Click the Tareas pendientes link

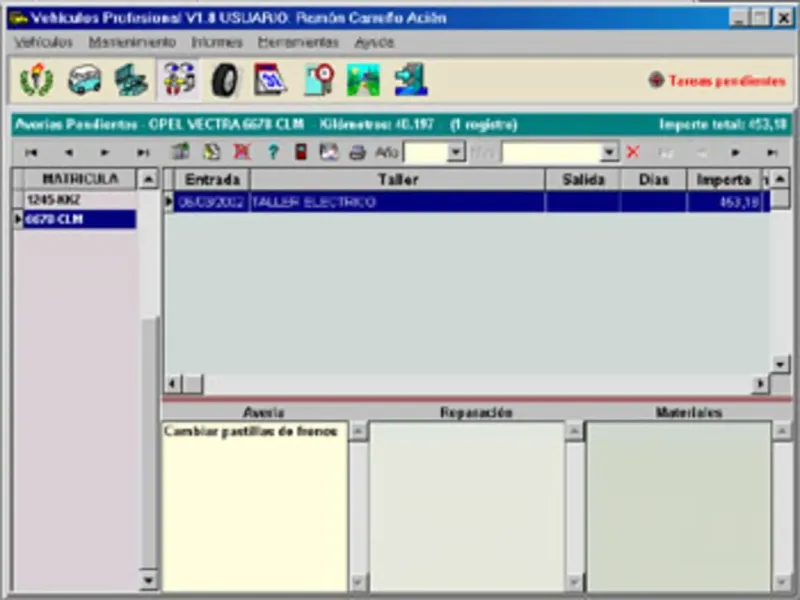coord(727,81)
